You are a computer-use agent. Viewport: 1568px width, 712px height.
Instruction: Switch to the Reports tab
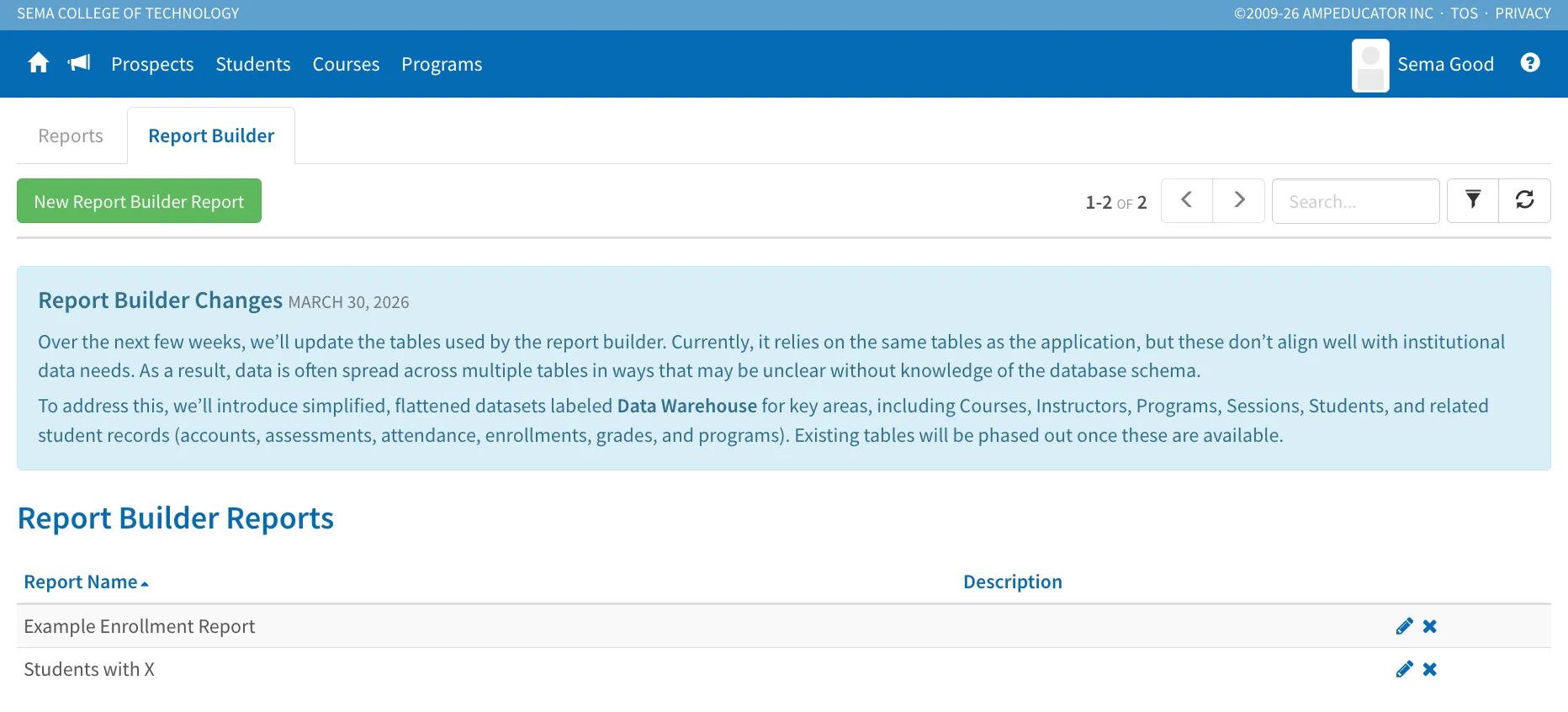point(71,135)
